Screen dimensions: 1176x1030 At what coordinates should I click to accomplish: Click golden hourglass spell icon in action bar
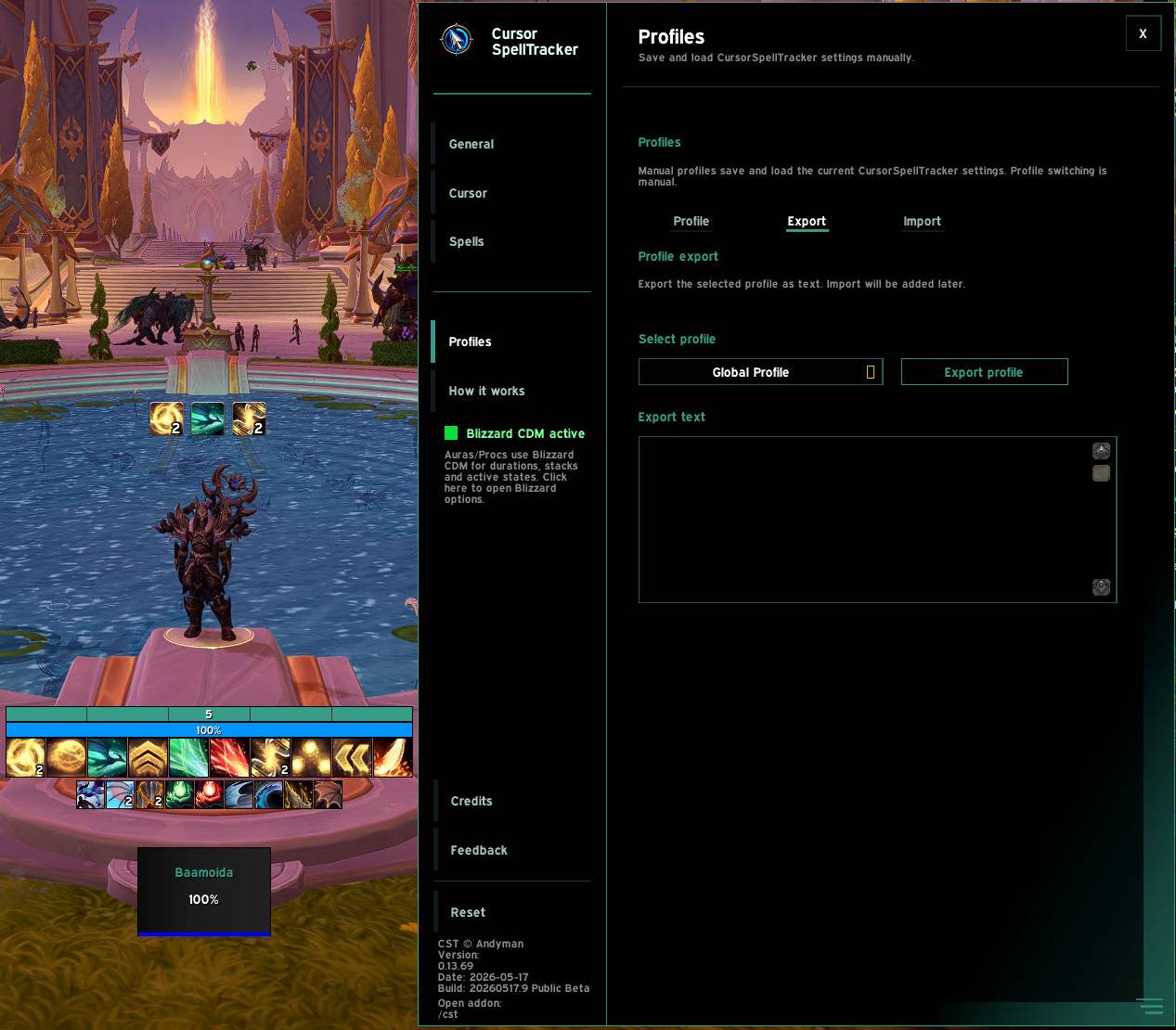tap(270, 757)
